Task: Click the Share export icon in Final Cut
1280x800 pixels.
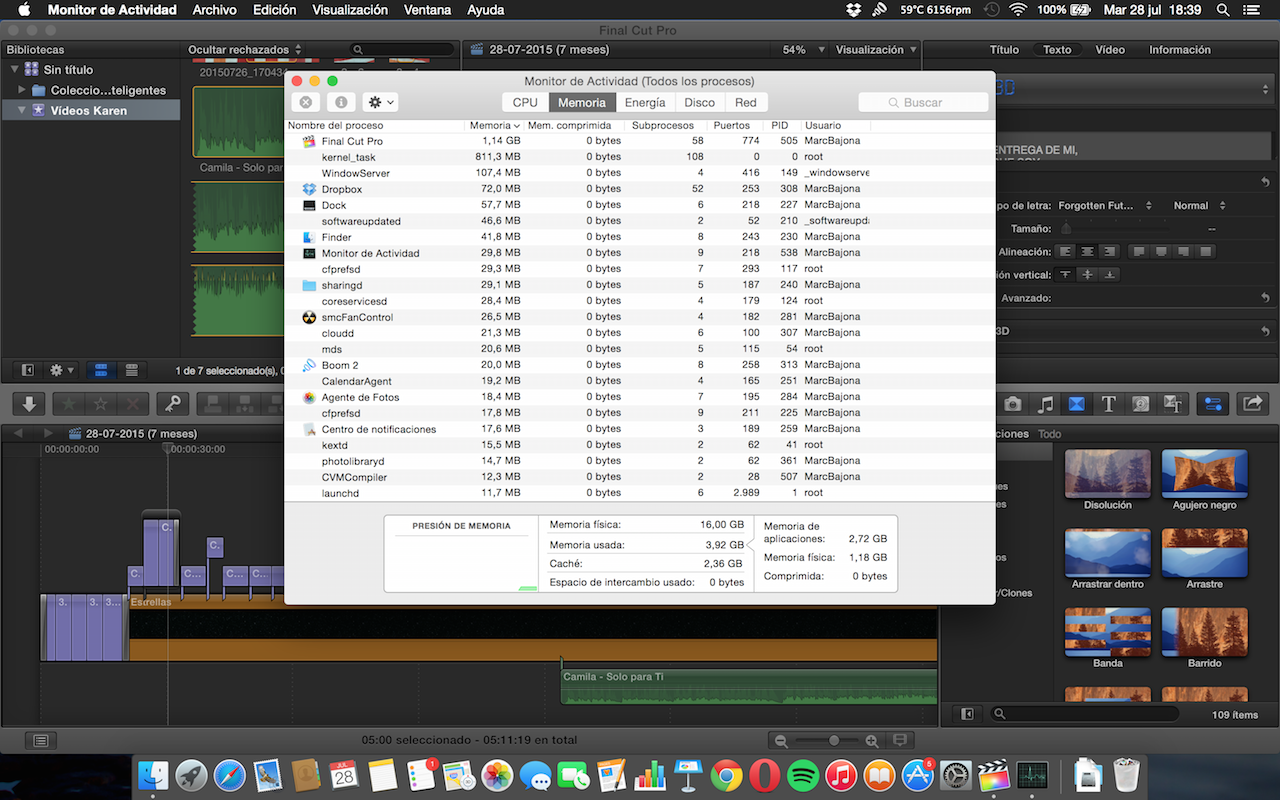Action: tap(1251, 404)
